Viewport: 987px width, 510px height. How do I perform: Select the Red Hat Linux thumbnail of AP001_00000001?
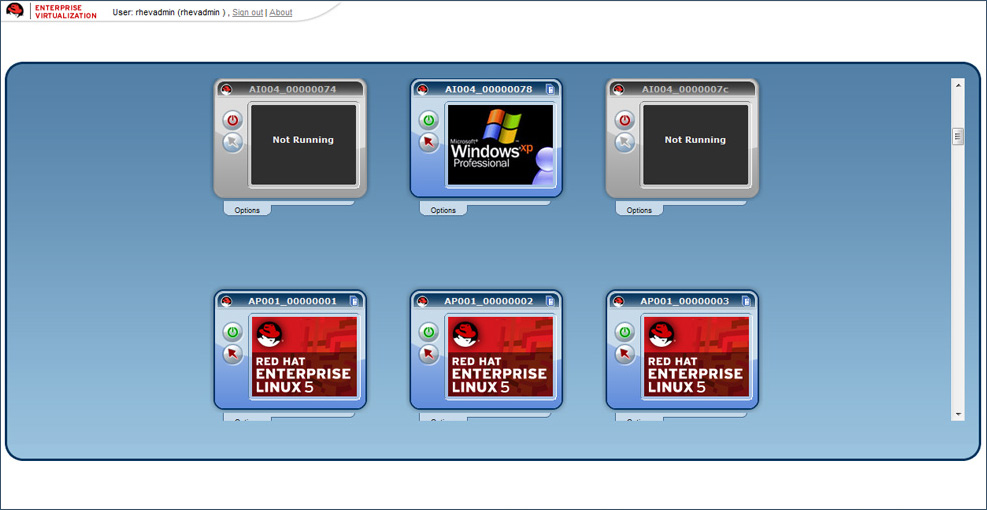pyautogui.click(x=303, y=356)
